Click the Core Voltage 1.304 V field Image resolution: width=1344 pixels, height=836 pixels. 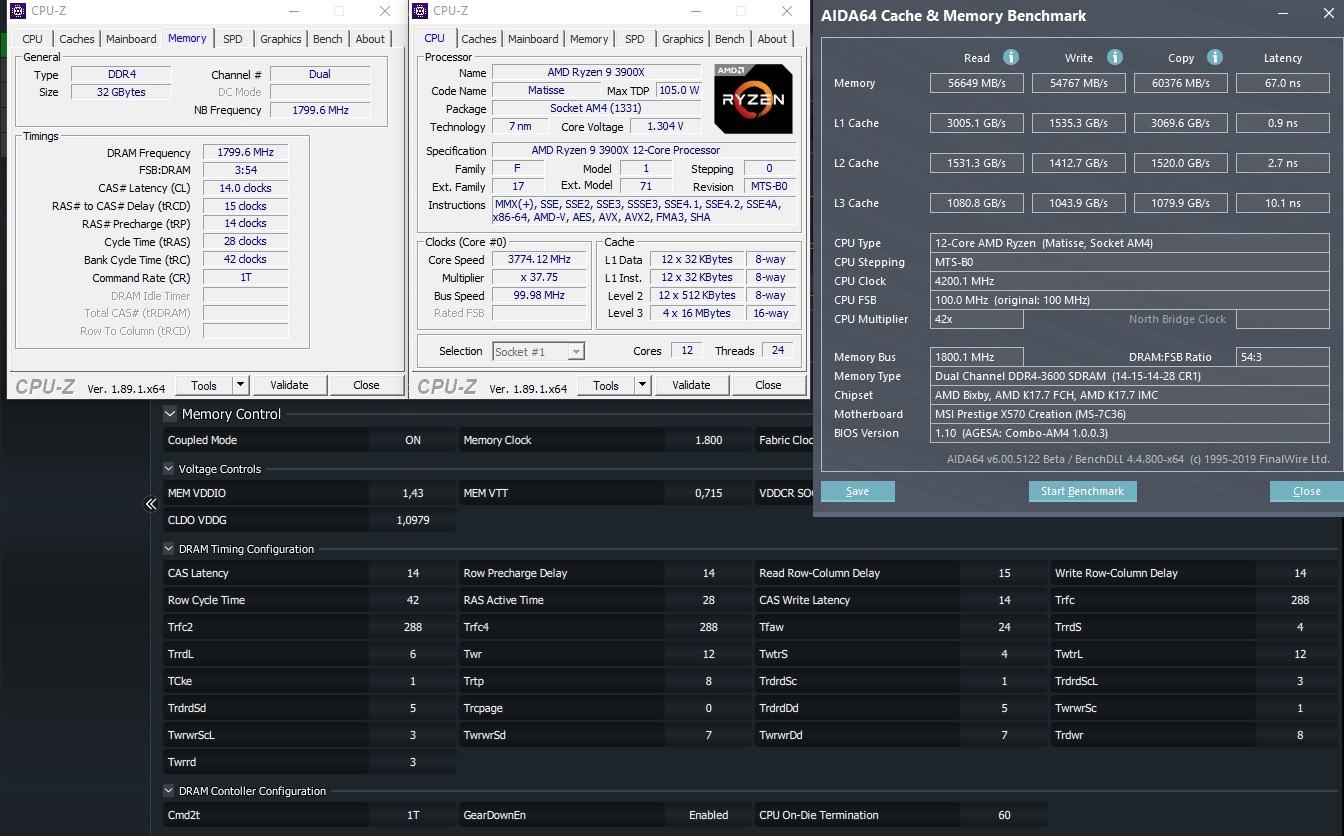pyautogui.click(x=666, y=127)
